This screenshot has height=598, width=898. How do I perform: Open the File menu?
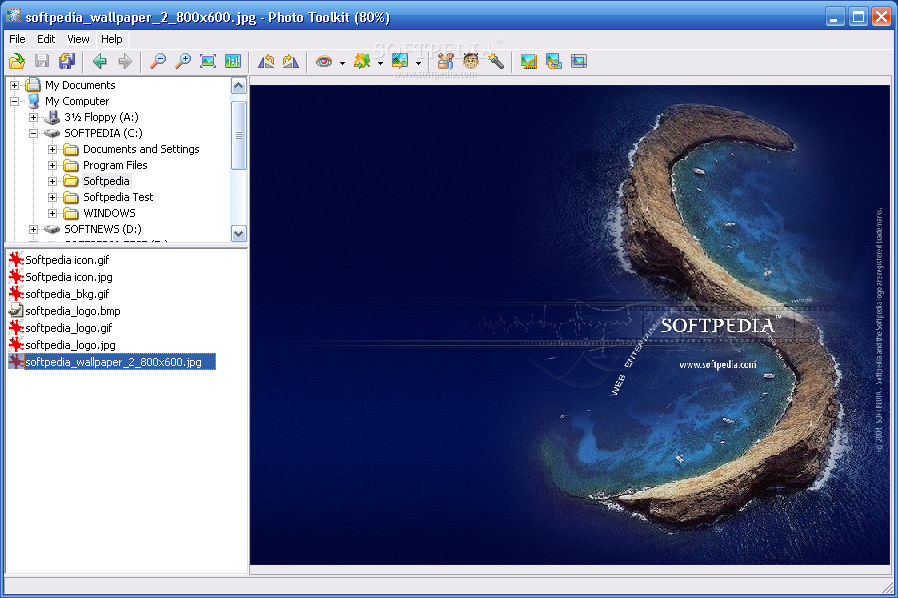17,39
